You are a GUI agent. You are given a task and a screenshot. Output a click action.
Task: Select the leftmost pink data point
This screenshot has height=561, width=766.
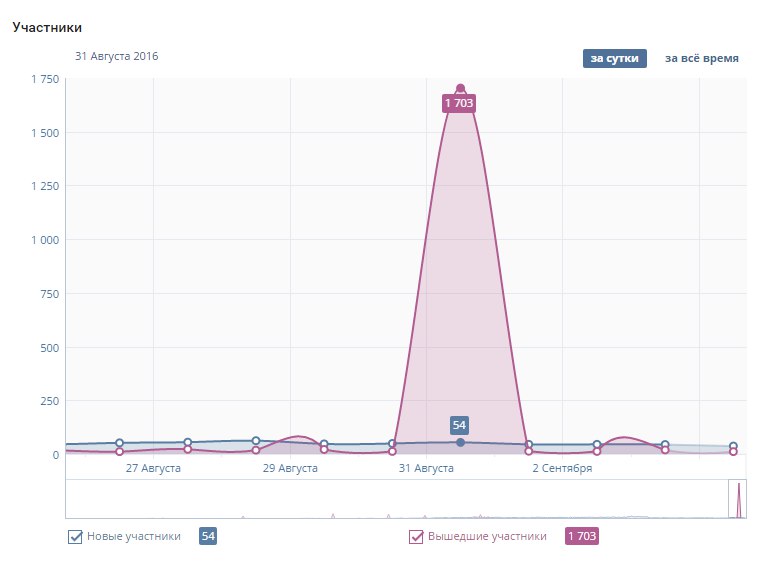click(119, 452)
